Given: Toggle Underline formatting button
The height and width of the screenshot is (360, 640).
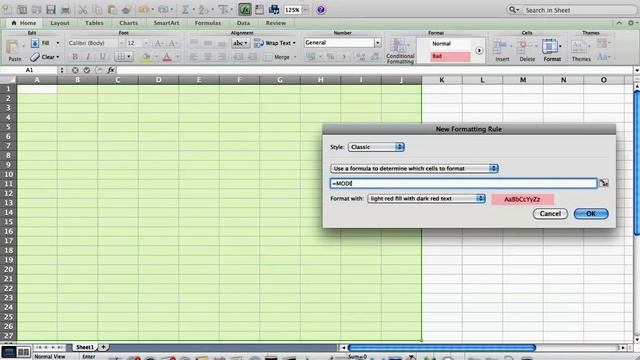Looking at the screenshot, I should coord(102,57).
